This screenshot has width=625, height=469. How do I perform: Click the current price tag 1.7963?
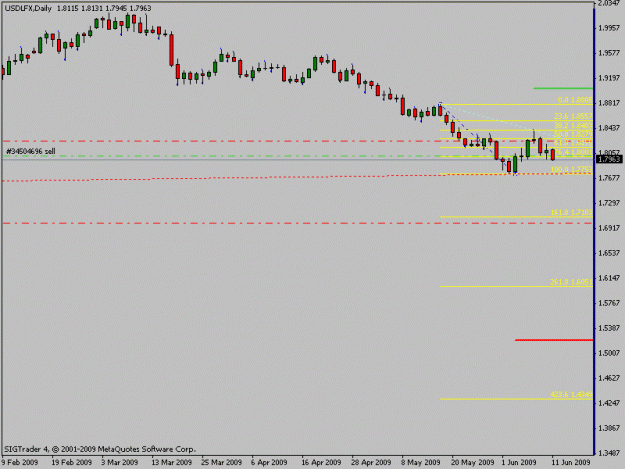[609, 159]
